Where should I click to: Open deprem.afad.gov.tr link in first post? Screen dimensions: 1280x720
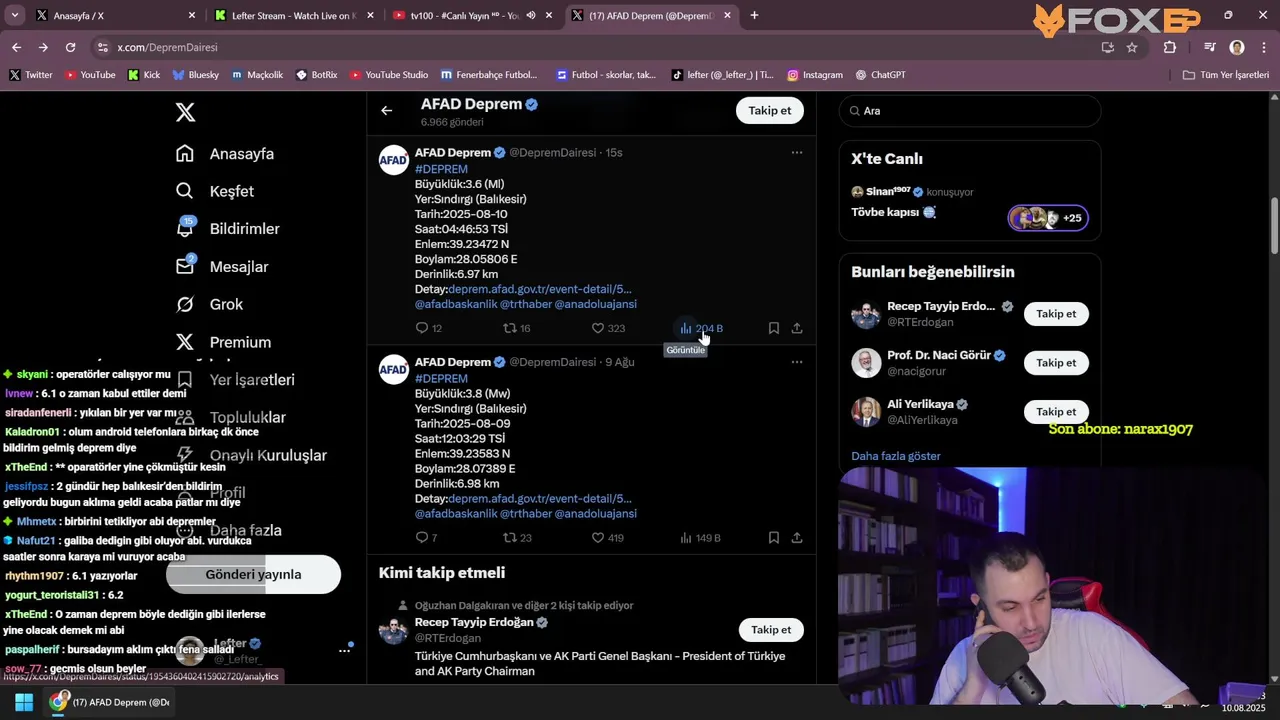(x=540, y=289)
